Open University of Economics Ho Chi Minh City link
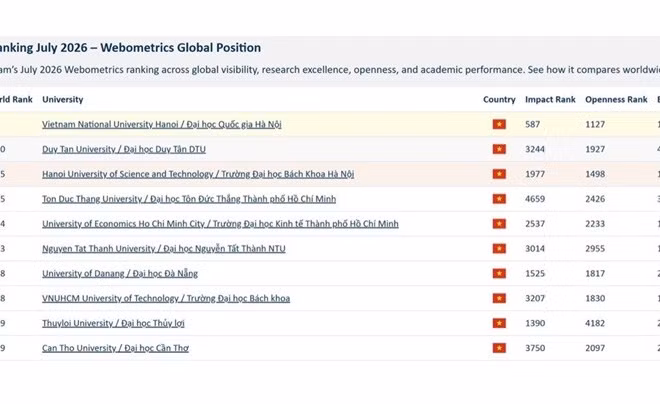Image resolution: width=660 pixels, height=404 pixels. click(x=220, y=223)
